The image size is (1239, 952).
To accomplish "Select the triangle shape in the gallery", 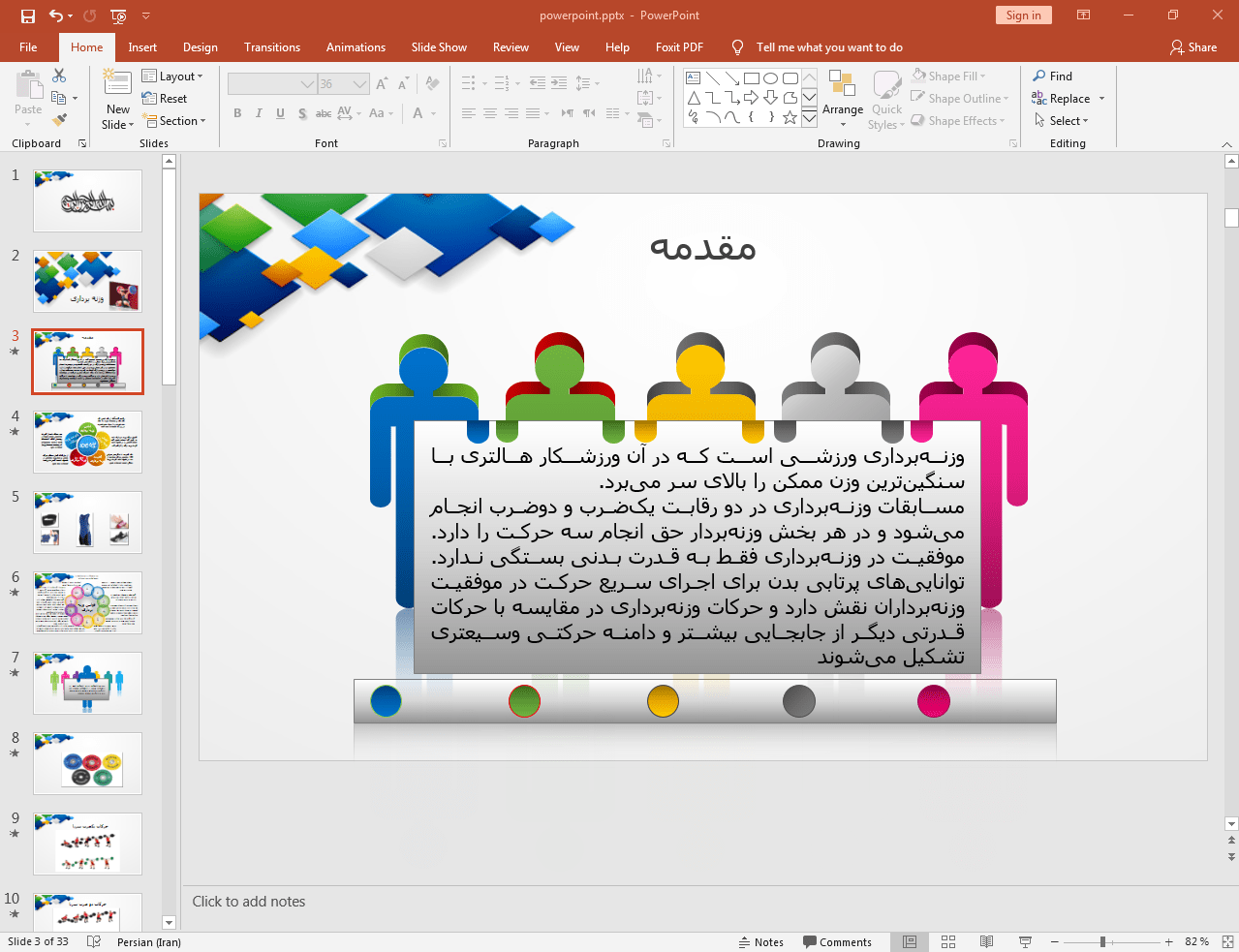I will pyautogui.click(x=694, y=98).
